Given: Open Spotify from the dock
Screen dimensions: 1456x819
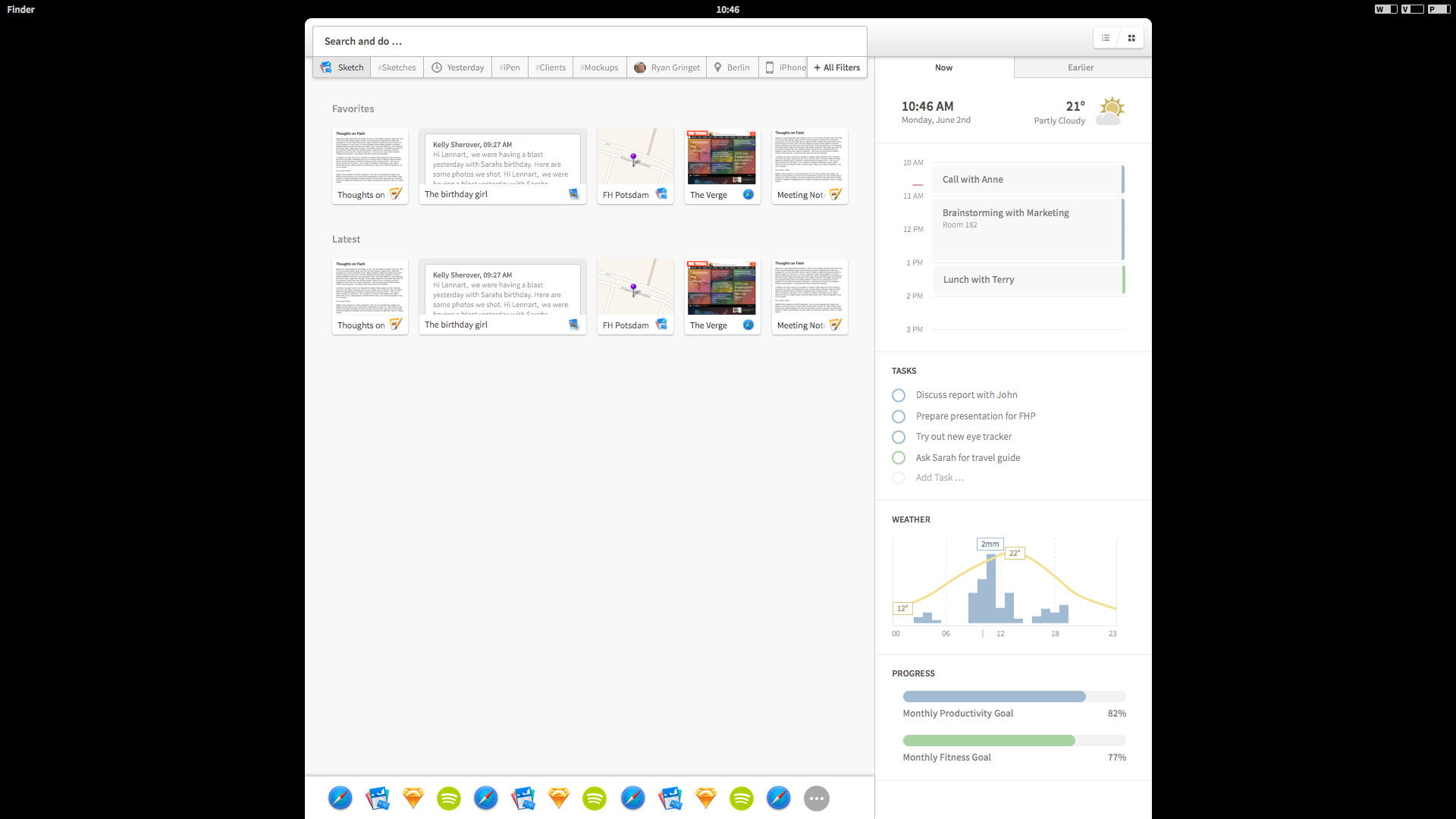Looking at the screenshot, I should 448,798.
